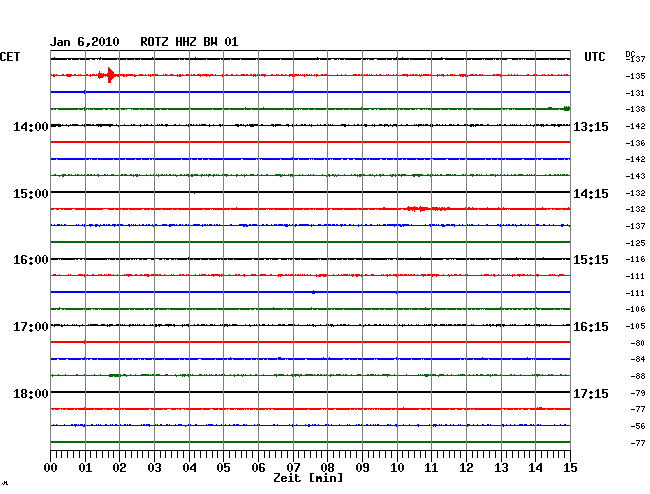Click the '15:15' UTC time label
This screenshot has height=494, width=650.
[x=591, y=260]
